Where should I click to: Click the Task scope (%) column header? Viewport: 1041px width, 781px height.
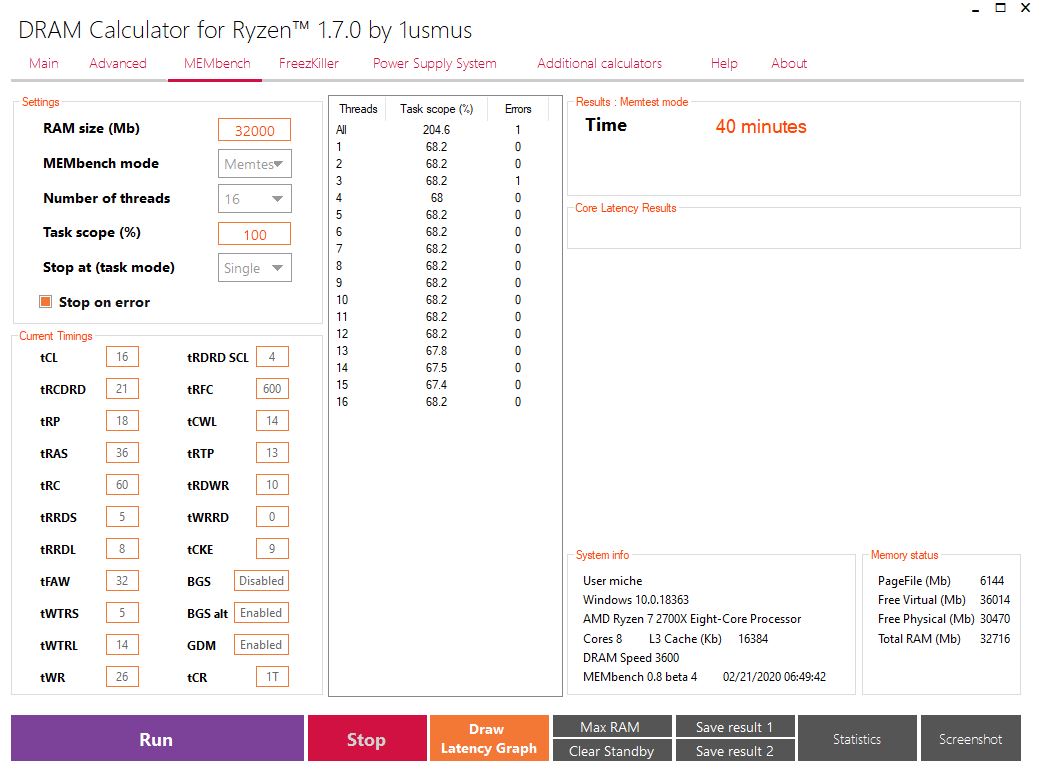(436, 109)
